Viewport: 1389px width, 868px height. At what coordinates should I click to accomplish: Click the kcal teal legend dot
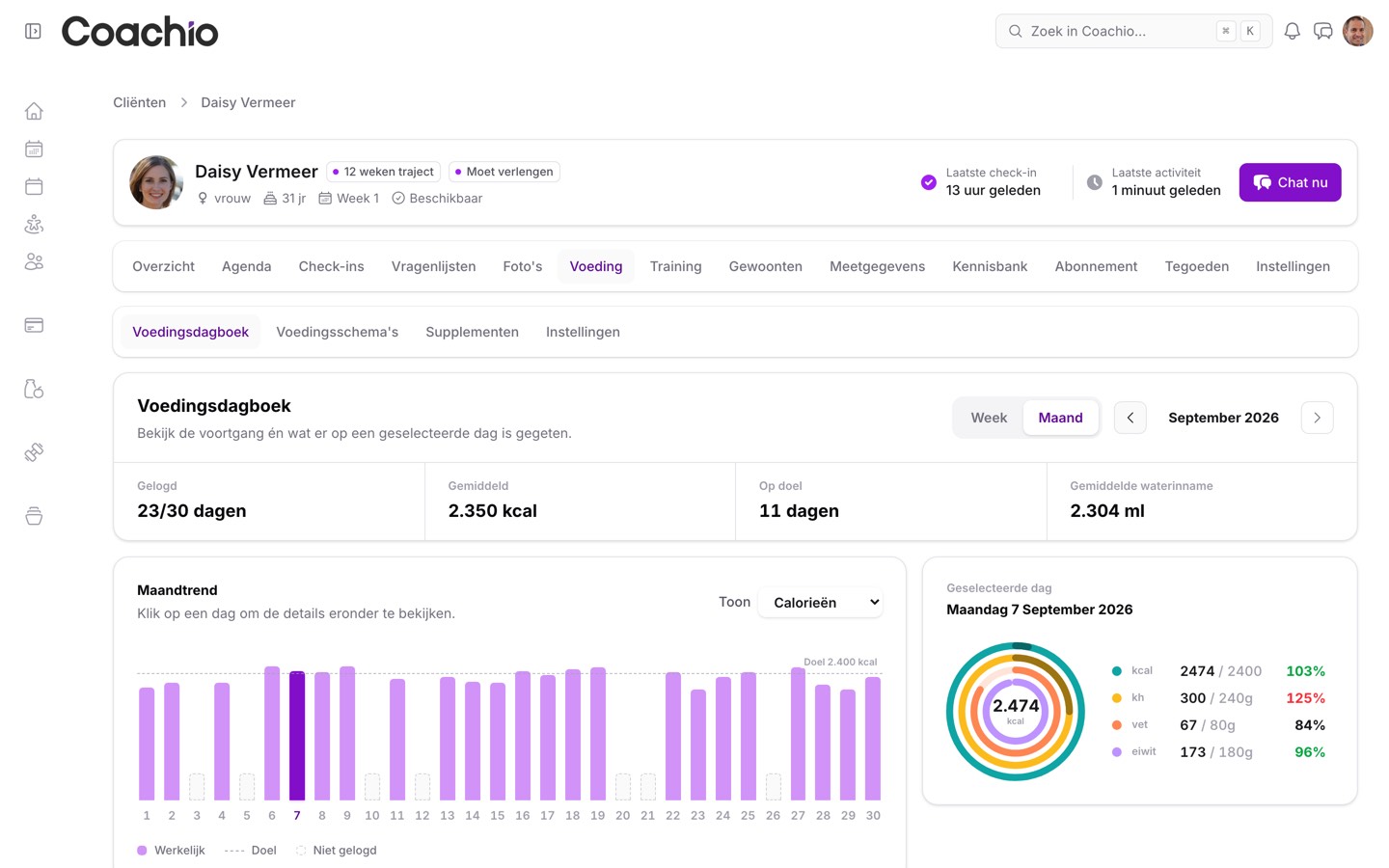(1116, 670)
